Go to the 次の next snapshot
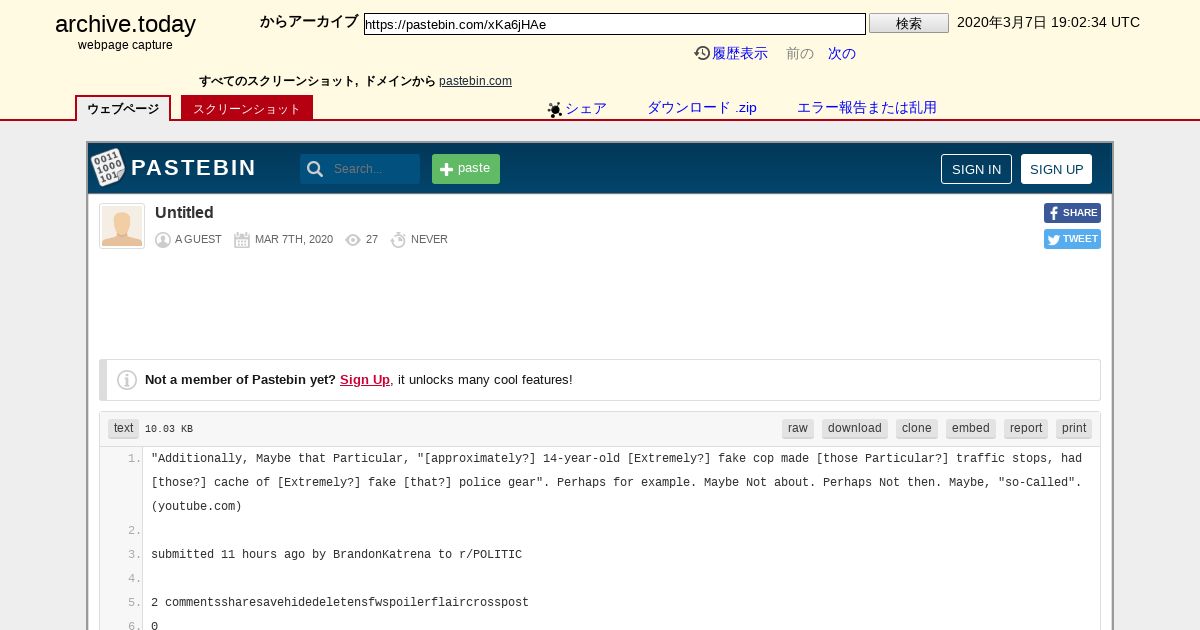This screenshot has height=630, width=1200. (842, 54)
